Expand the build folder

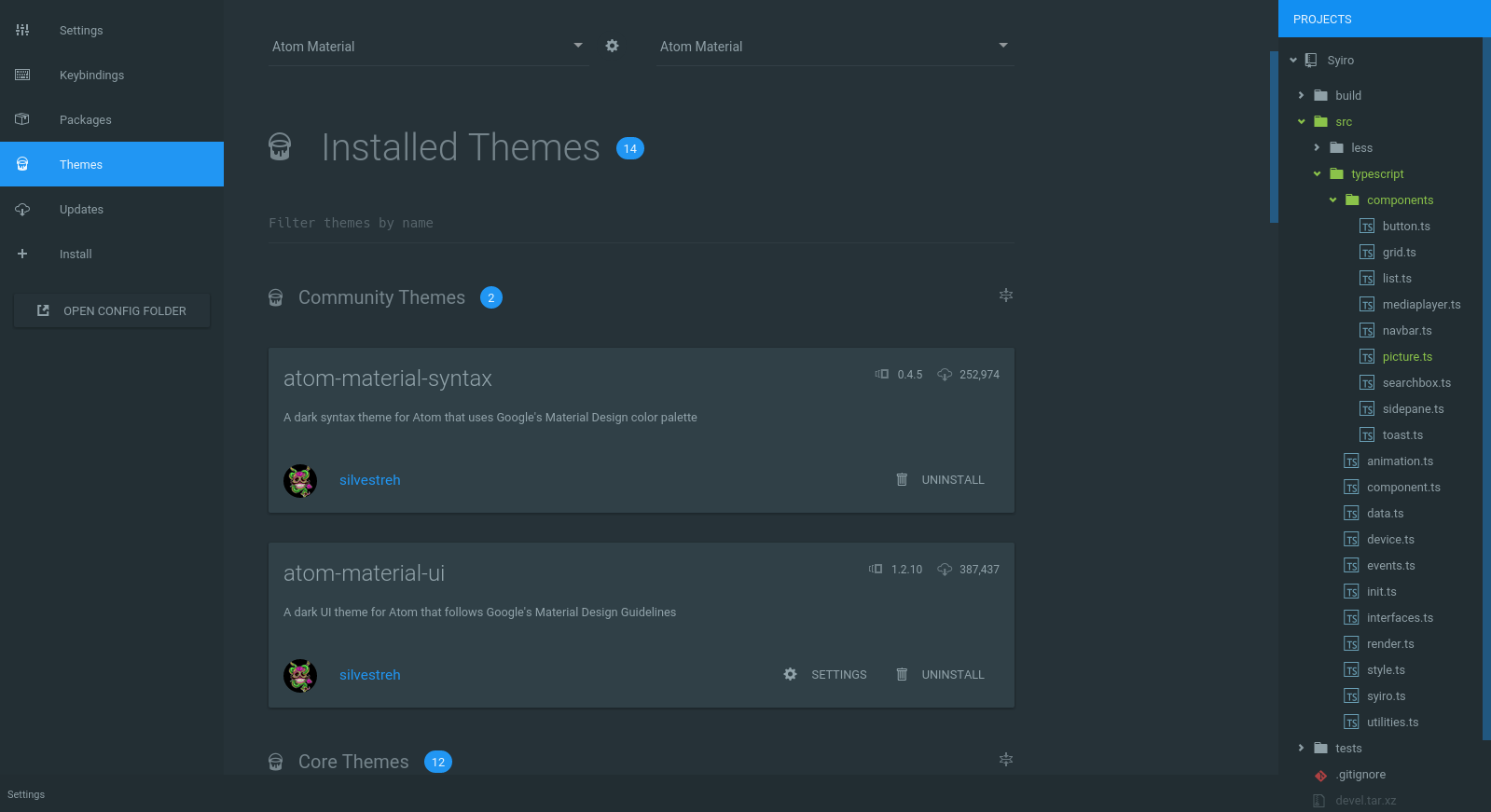click(1302, 95)
